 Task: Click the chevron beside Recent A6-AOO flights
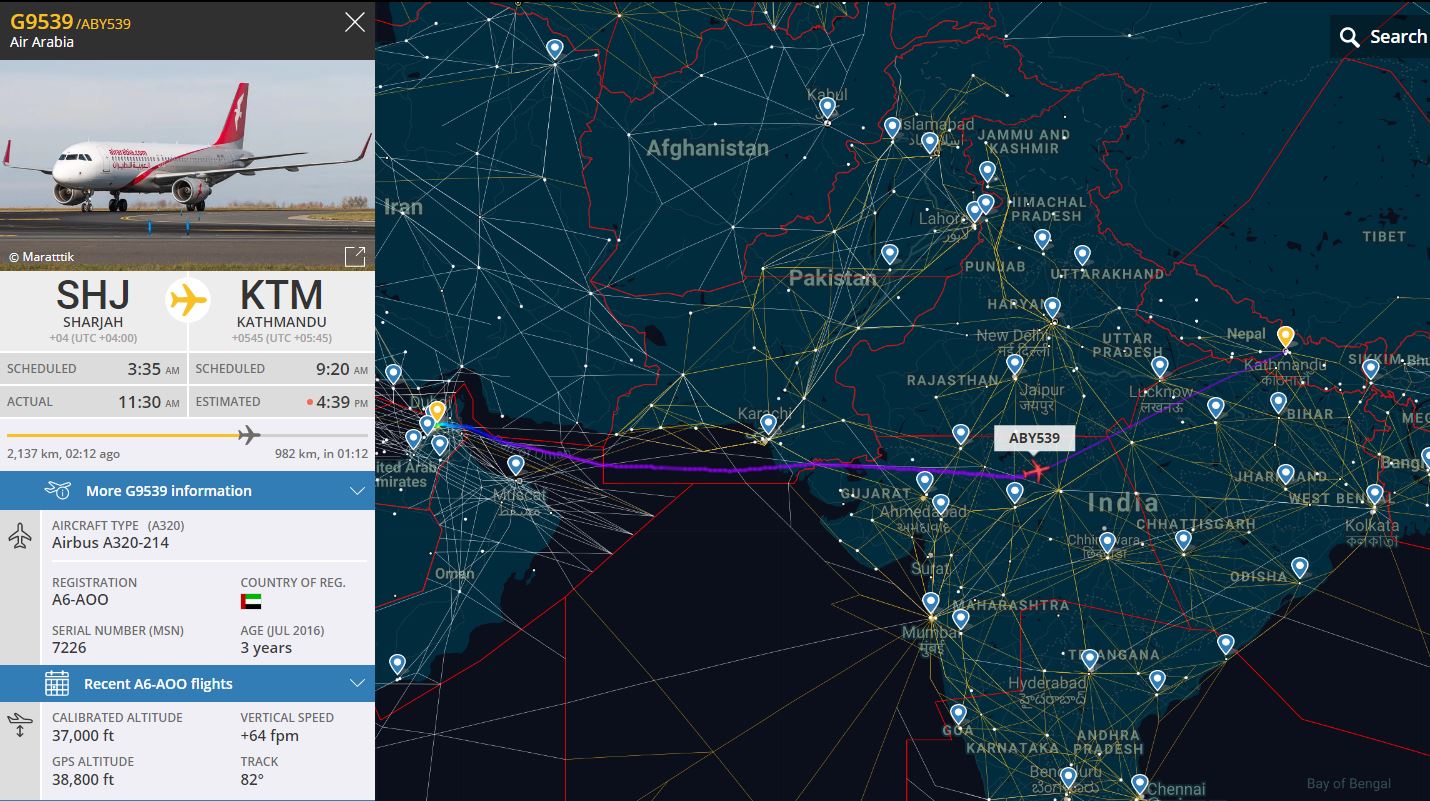tap(357, 684)
